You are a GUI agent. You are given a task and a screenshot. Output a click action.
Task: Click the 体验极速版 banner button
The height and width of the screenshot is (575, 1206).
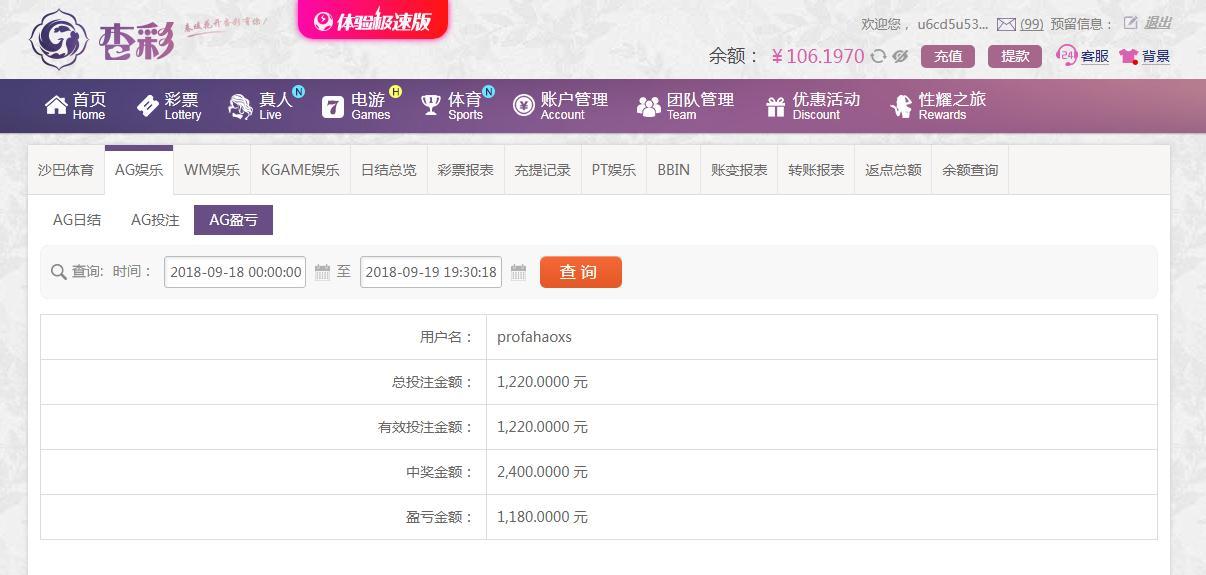[x=373, y=20]
